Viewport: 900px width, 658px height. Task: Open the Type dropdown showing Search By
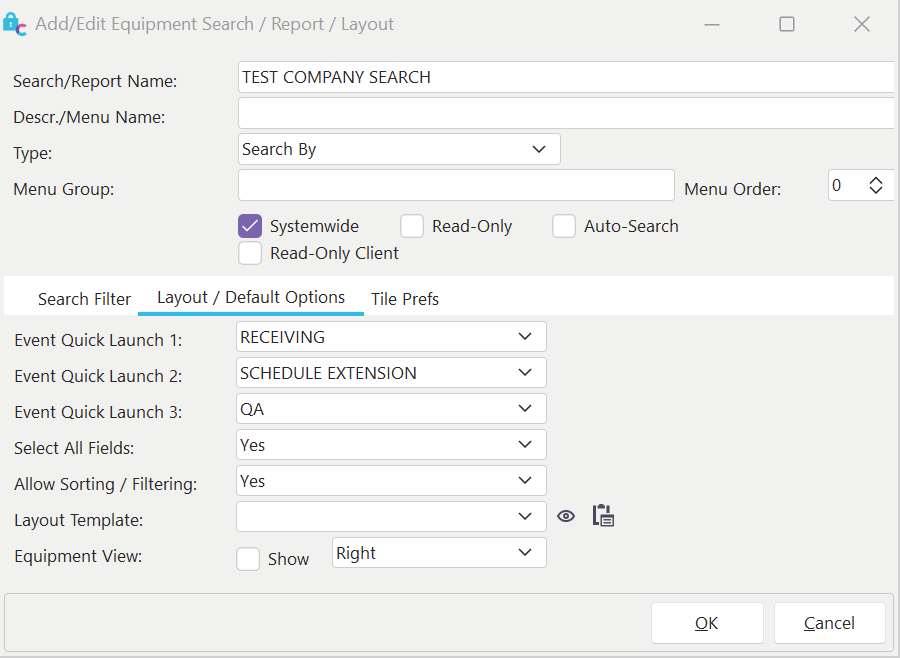(399, 149)
